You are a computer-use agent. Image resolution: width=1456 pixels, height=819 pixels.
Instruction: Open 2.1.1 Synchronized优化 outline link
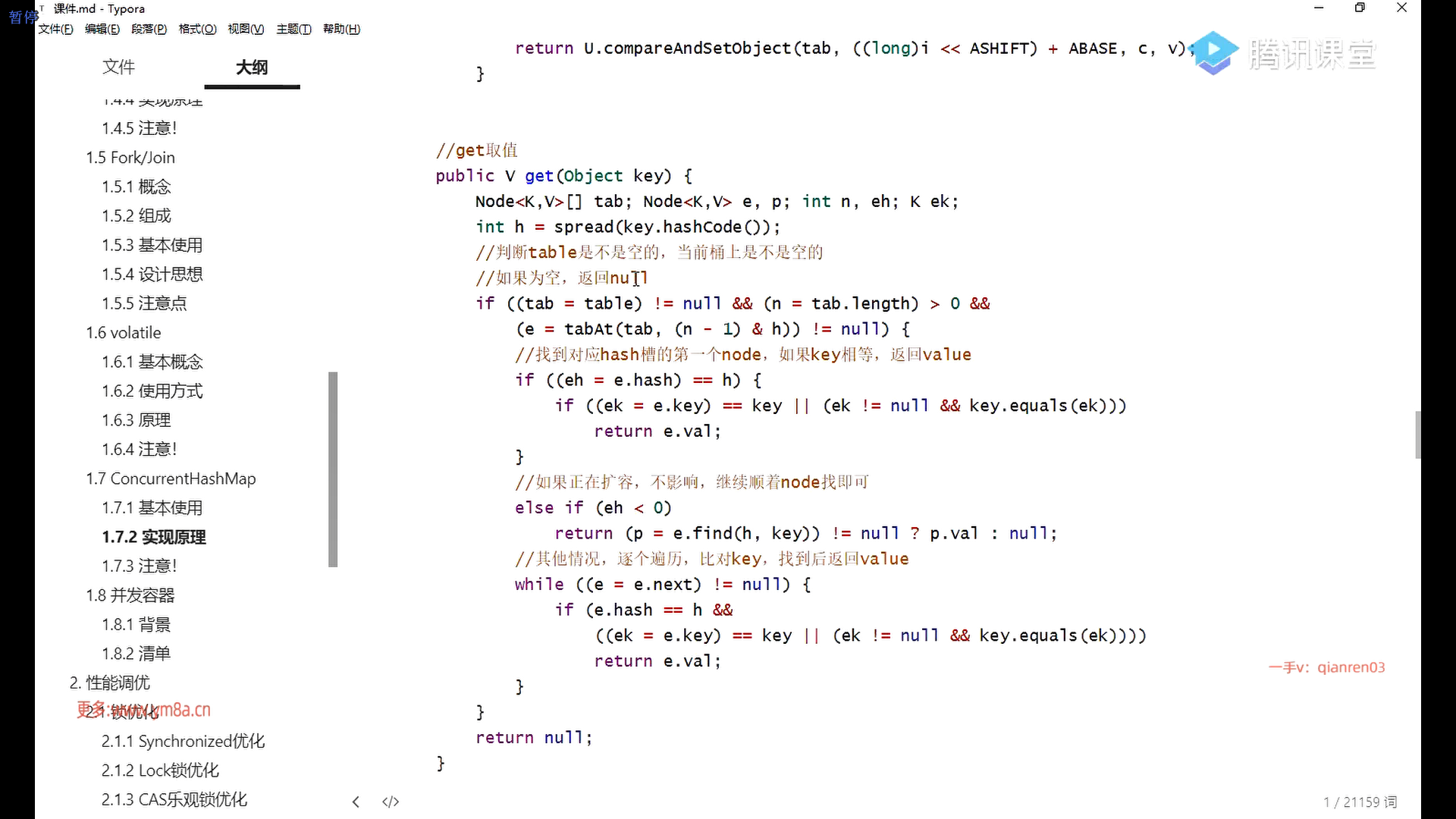click(183, 741)
